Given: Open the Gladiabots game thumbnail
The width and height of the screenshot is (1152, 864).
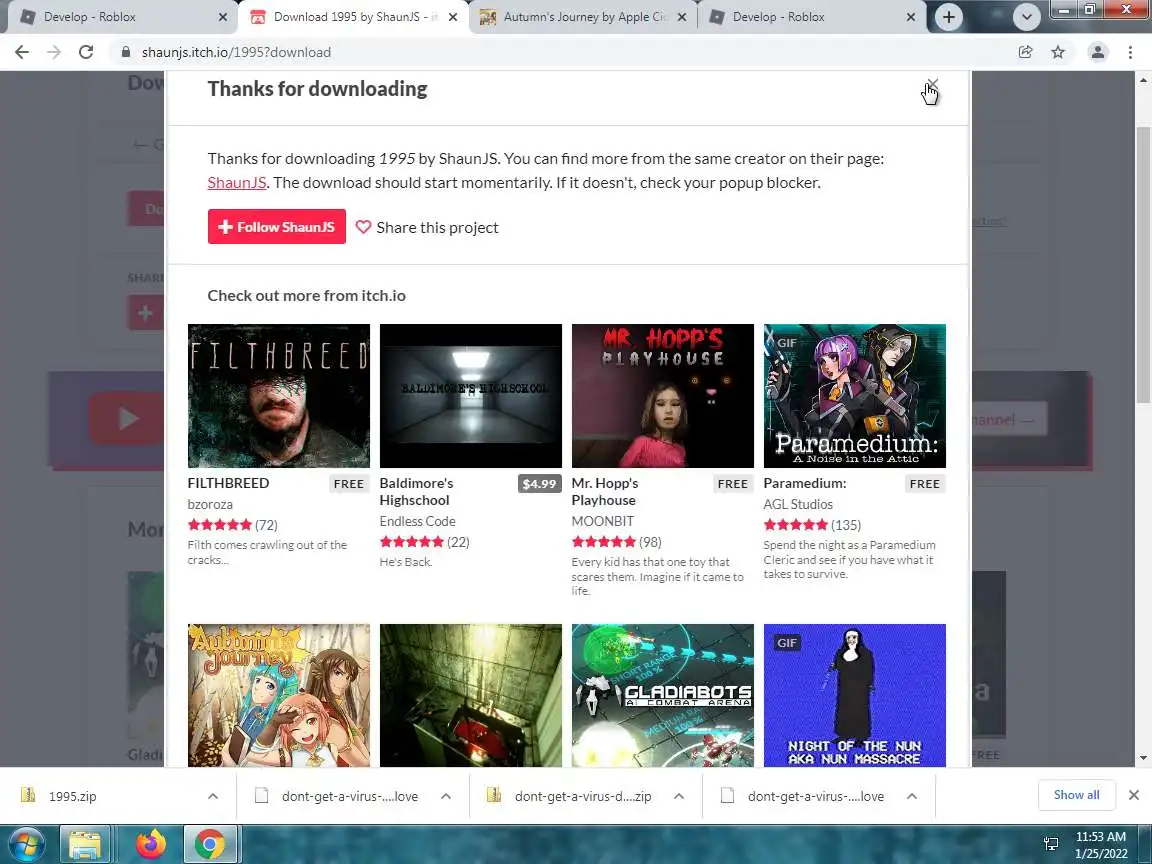Looking at the screenshot, I should (x=663, y=695).
